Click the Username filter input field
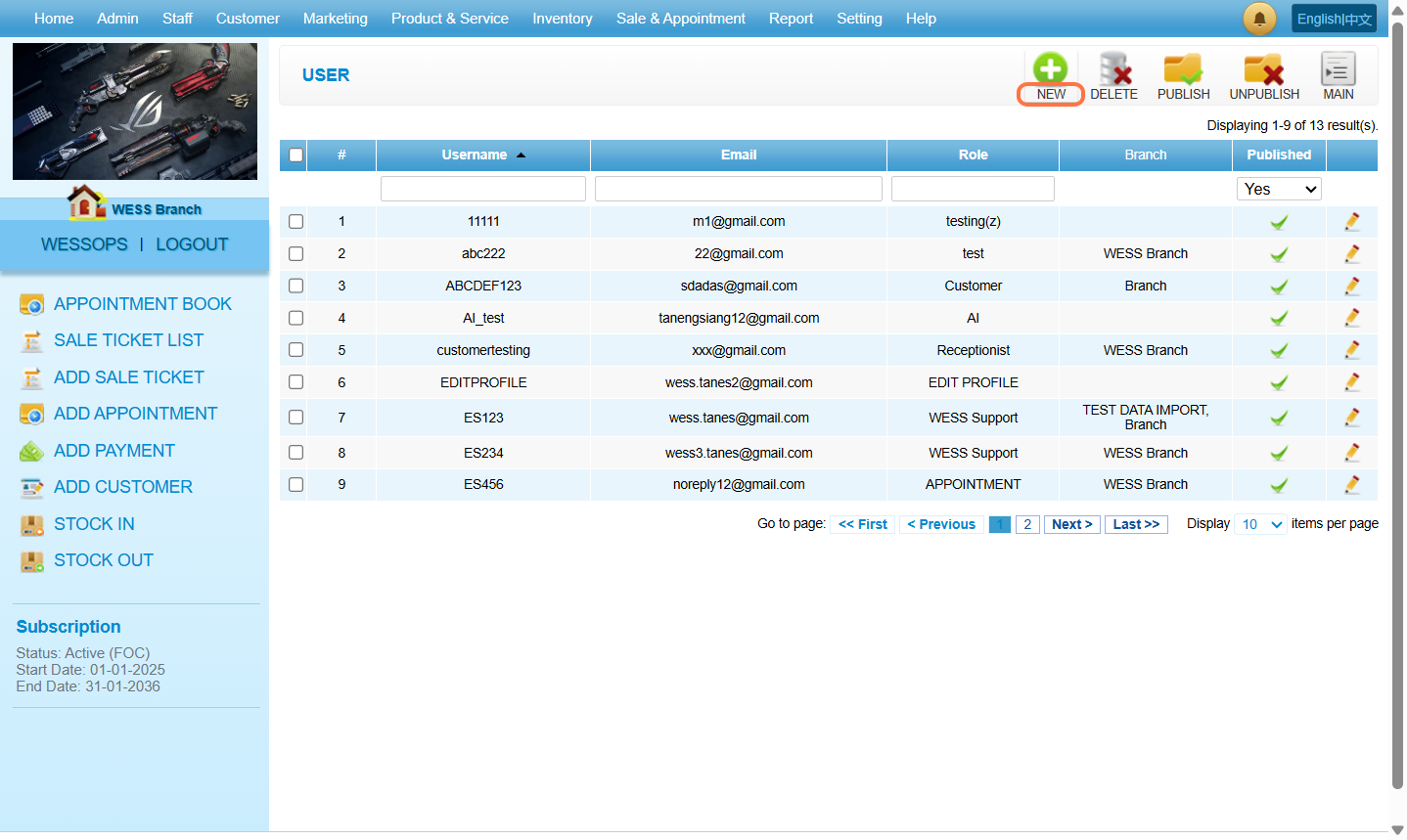 [x=483, y=189]
